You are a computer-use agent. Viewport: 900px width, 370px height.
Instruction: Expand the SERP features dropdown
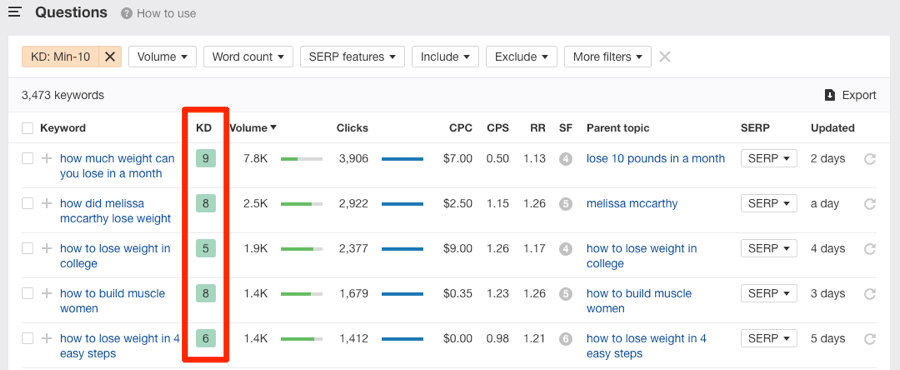[x=352, y=57]
